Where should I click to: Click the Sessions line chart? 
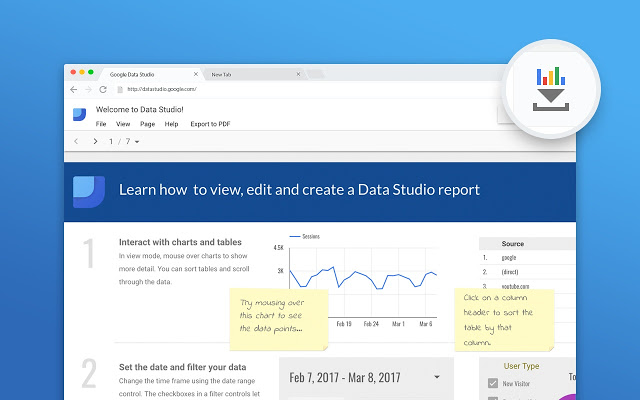363,282
